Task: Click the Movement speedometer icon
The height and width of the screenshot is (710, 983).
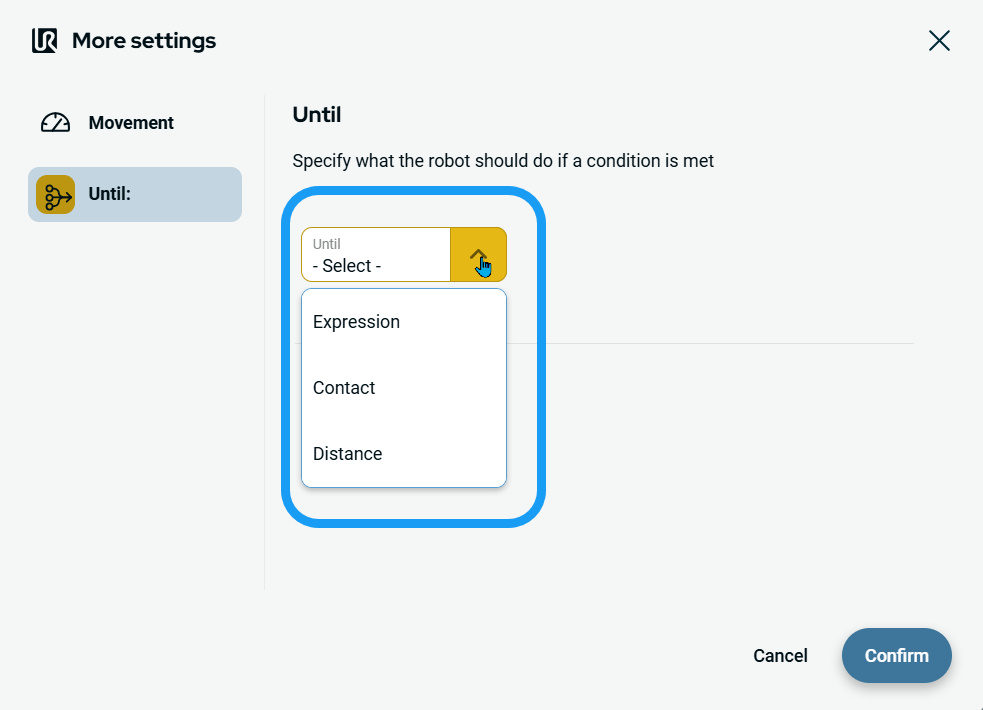Action: tap(55, 123)
